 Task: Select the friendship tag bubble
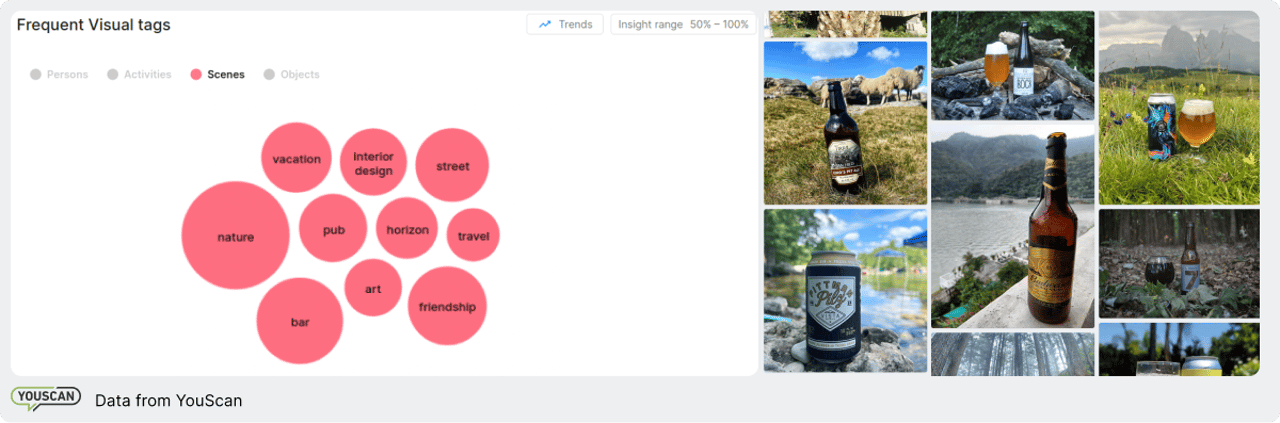coord(447,306)
